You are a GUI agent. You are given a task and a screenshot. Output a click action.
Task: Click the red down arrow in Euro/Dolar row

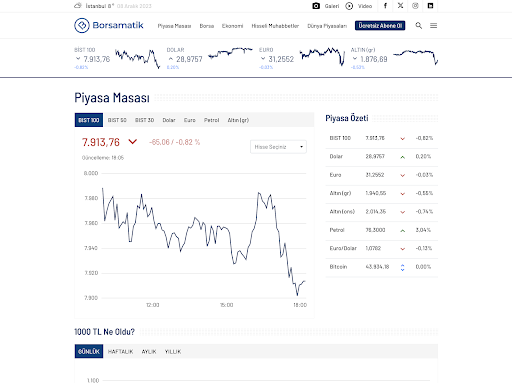coord(403,249)
